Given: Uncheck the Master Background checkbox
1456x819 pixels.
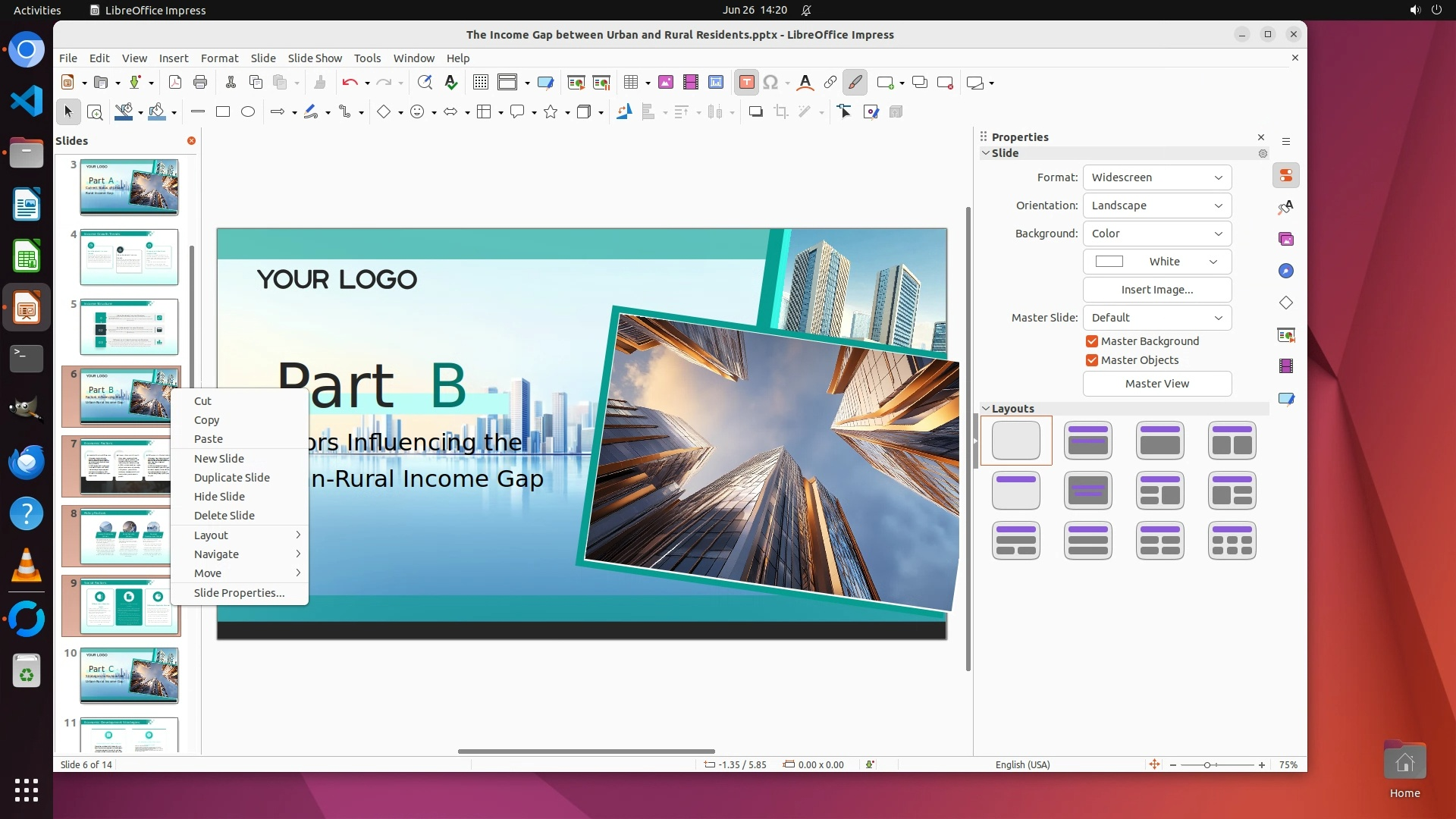Looking at the screenshot, I should point(1092,341).
